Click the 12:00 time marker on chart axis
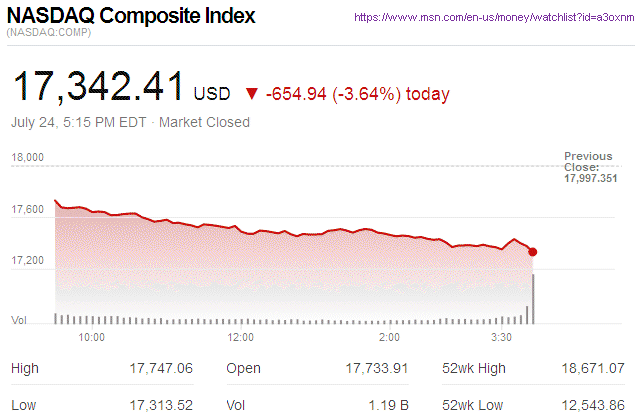 [x=241, y=337]
